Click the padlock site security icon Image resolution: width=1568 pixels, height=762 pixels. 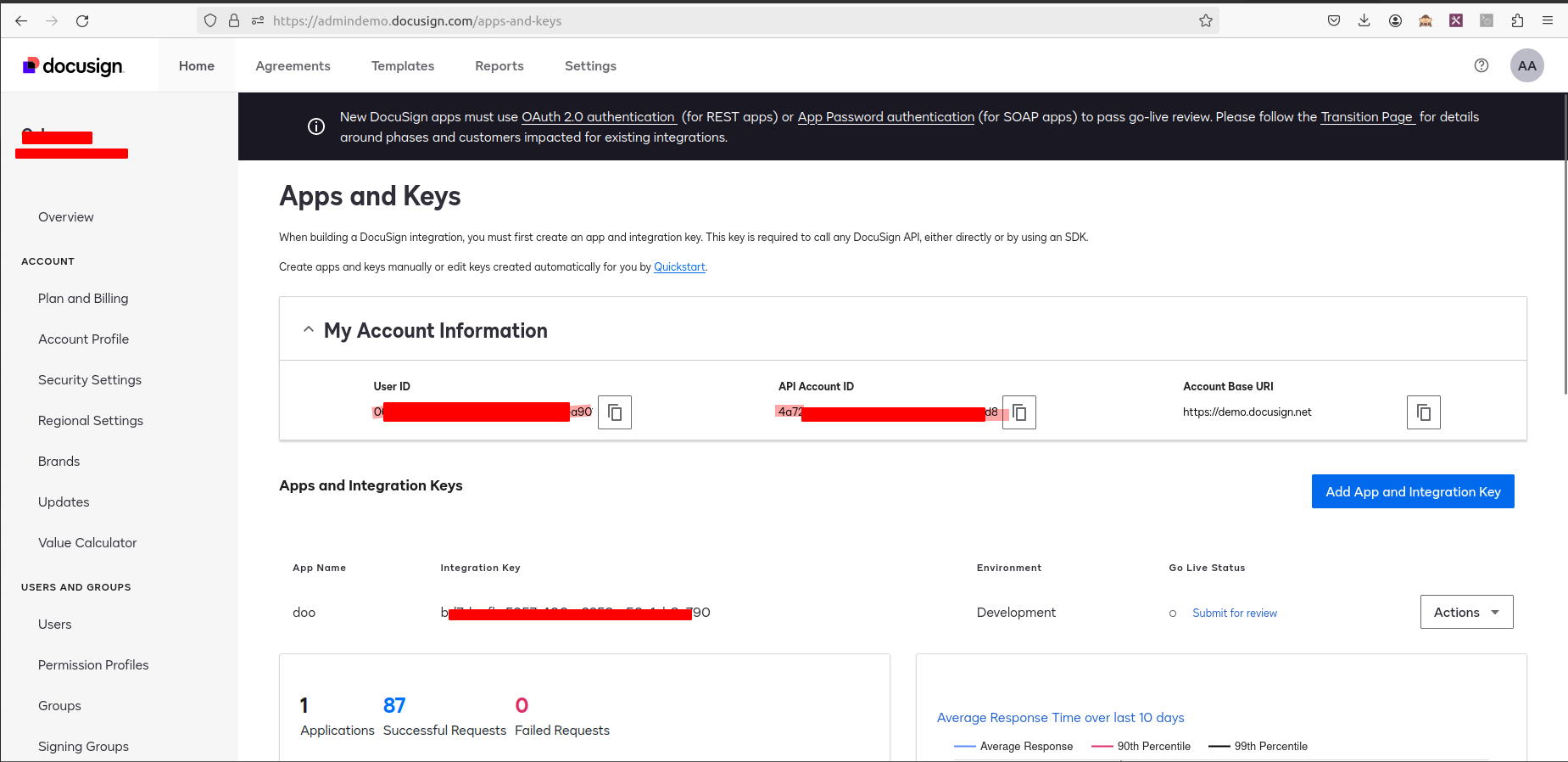click(234, 20)
